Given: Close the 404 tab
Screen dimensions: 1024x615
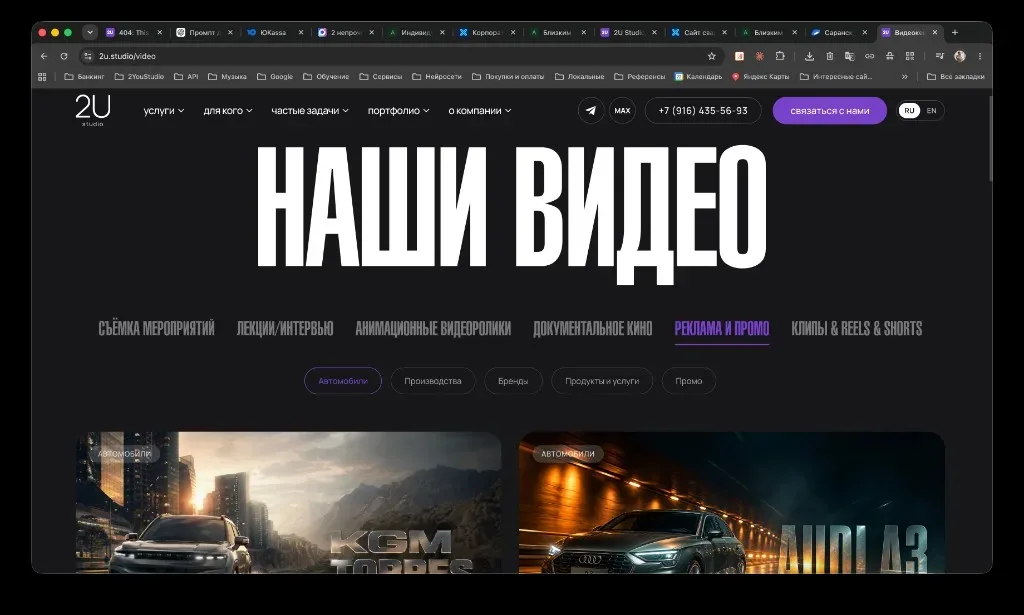Looking at the screenshot, I should pyautogui.click(x=159, y=32).
